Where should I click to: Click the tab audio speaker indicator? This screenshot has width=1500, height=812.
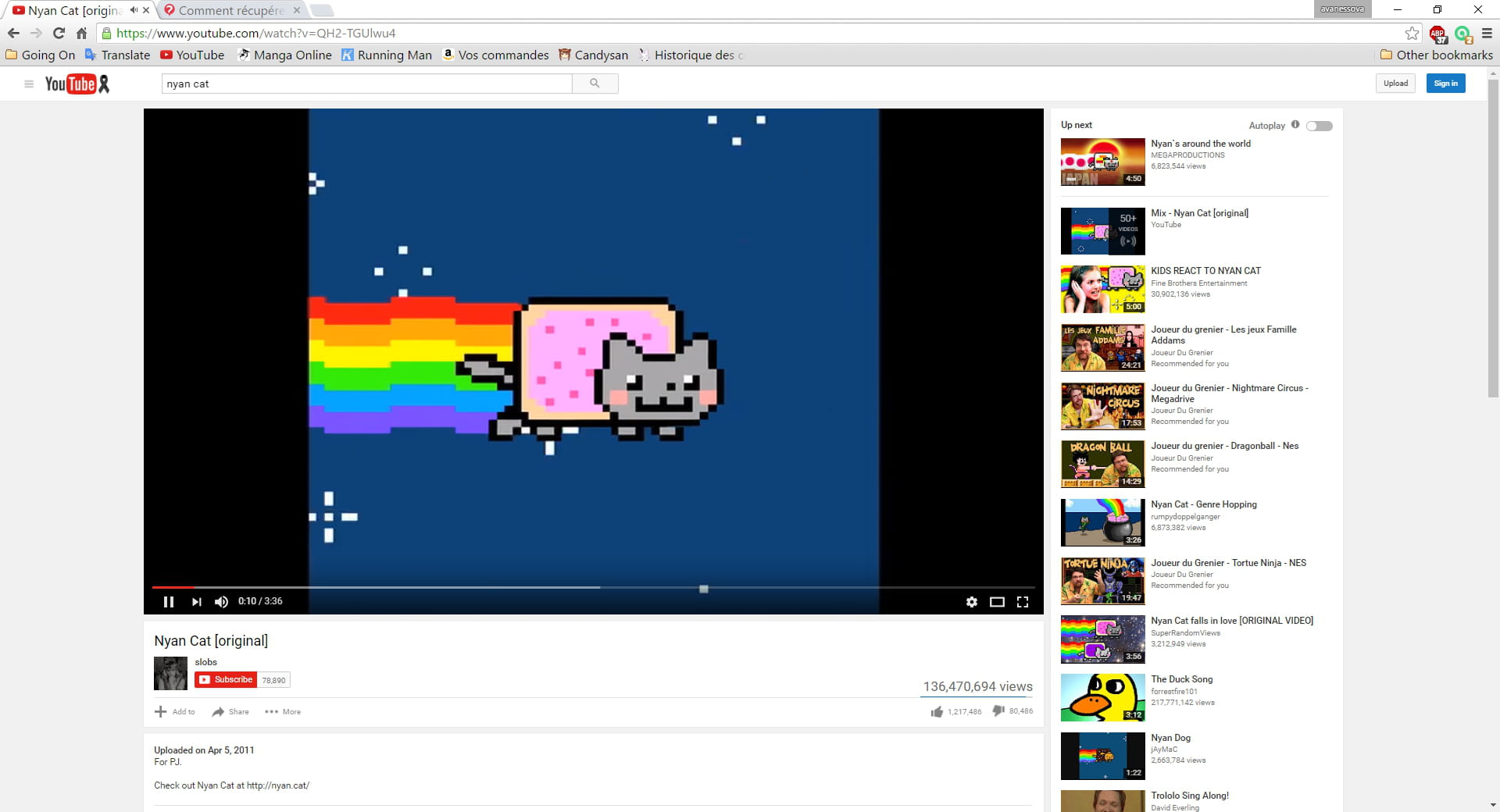(x=134, y=10)
